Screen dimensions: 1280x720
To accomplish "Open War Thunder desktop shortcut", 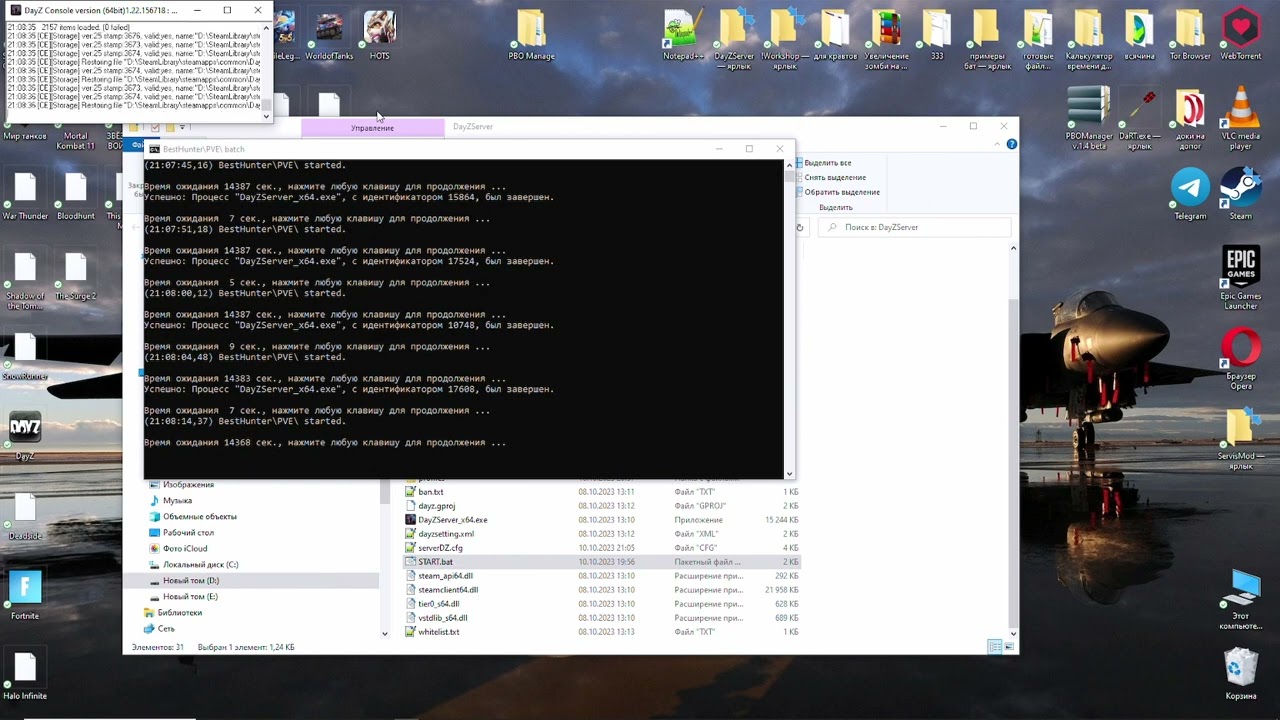I will (x=25, y=195).
